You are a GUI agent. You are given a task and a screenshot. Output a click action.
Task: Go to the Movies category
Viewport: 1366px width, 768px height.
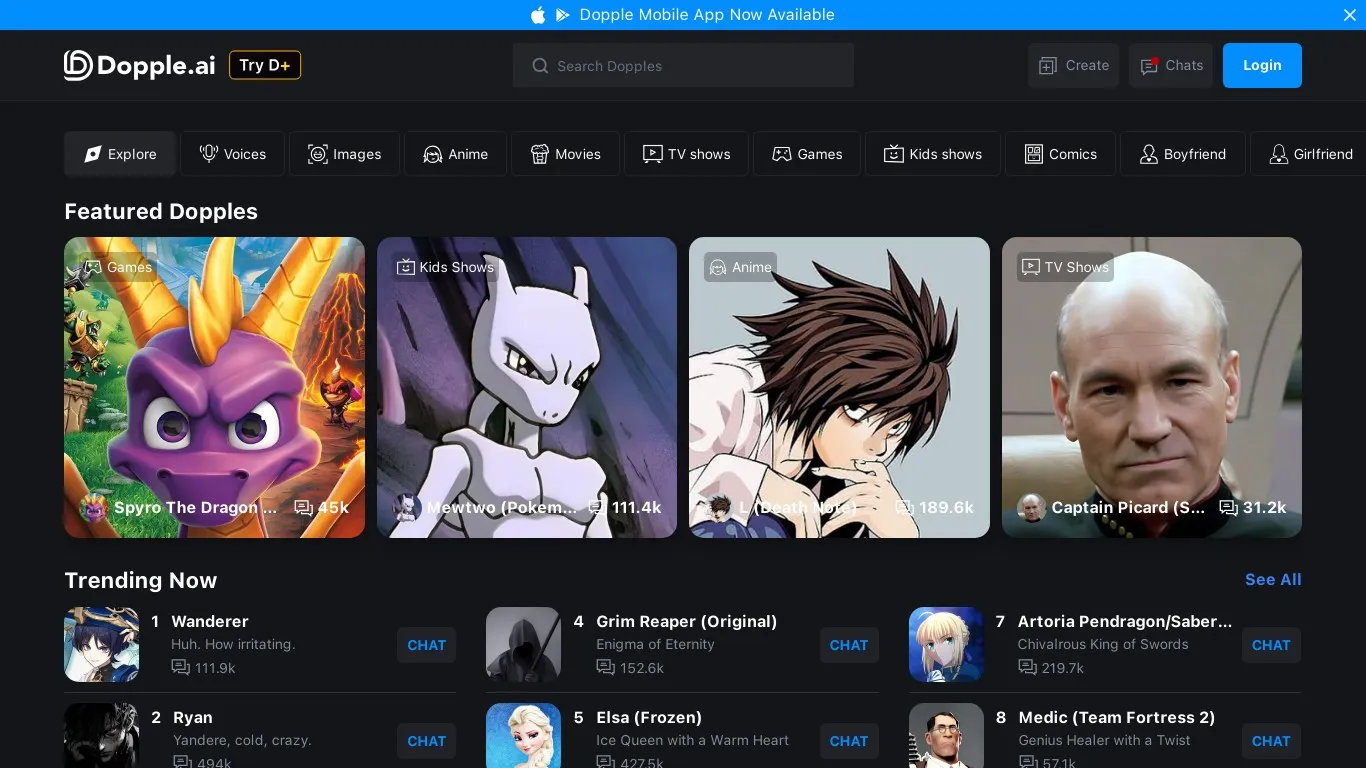pyautogui.click(x=565, y=154)
